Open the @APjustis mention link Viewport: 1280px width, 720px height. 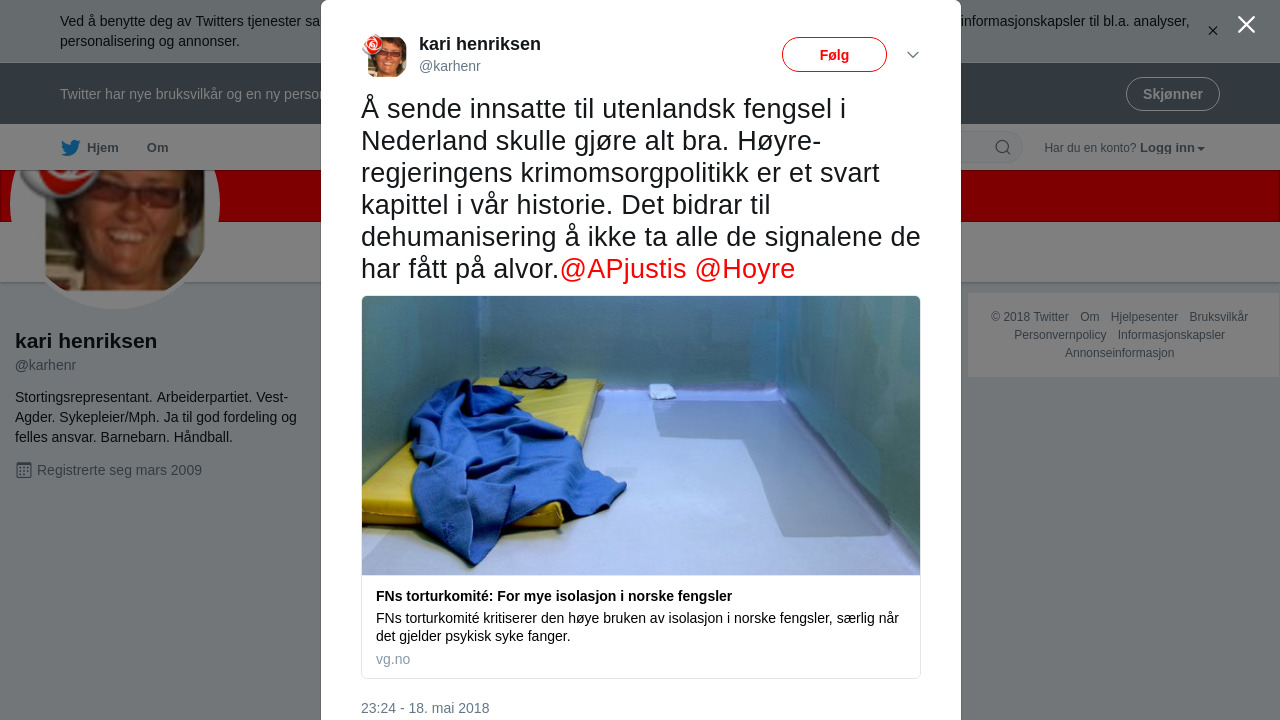pos(623,269)
